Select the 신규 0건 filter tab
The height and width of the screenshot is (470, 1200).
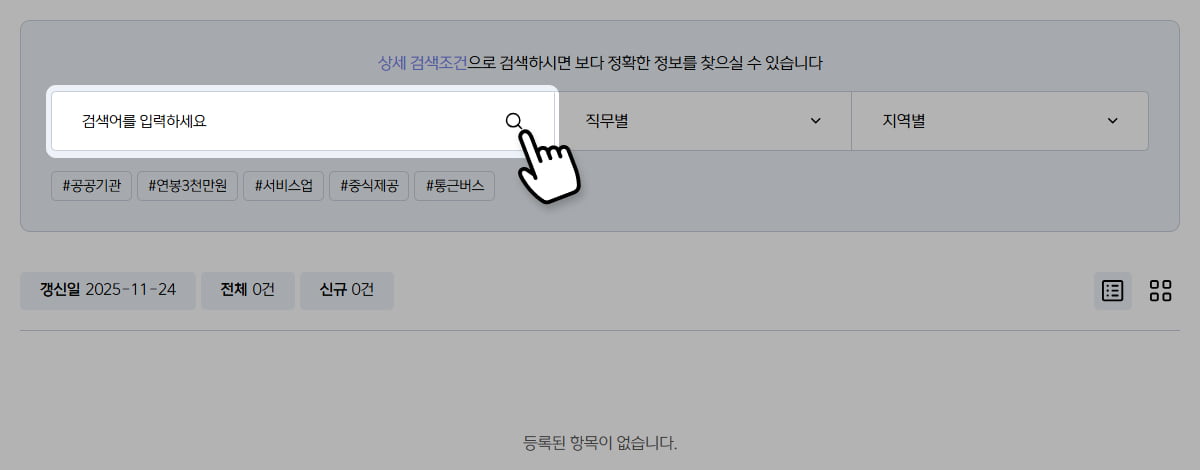347,291
